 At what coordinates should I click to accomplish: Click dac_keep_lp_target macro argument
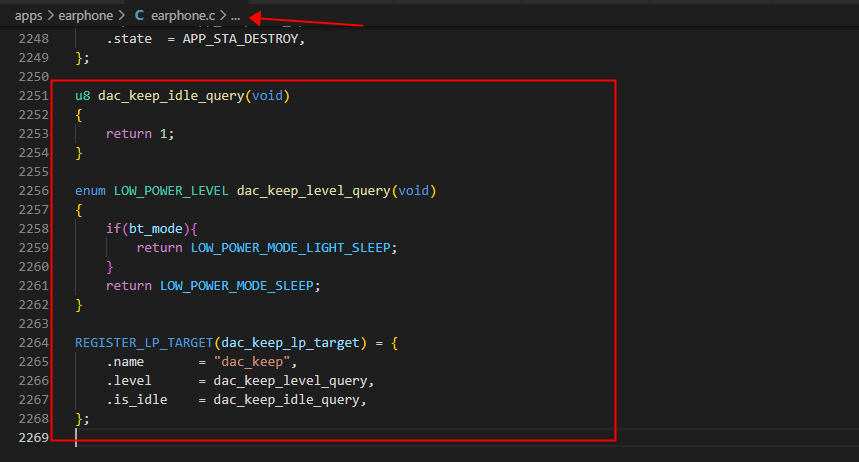[x=290, y=343]
